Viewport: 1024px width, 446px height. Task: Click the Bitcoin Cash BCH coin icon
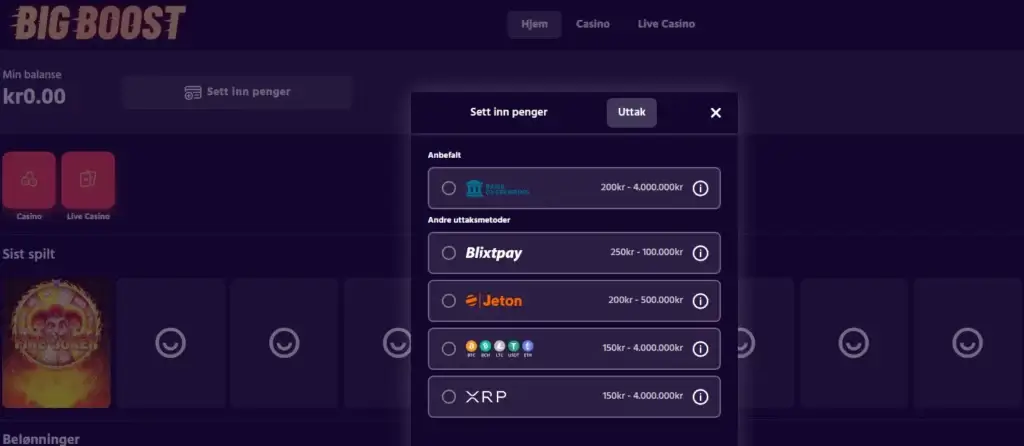coord(485,347)
